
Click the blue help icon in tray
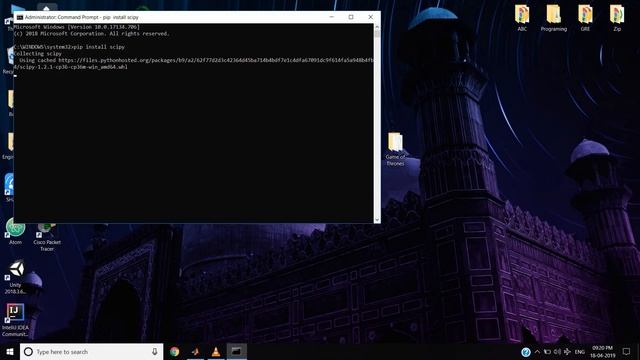pyautogui.click(x=526, y=352)
